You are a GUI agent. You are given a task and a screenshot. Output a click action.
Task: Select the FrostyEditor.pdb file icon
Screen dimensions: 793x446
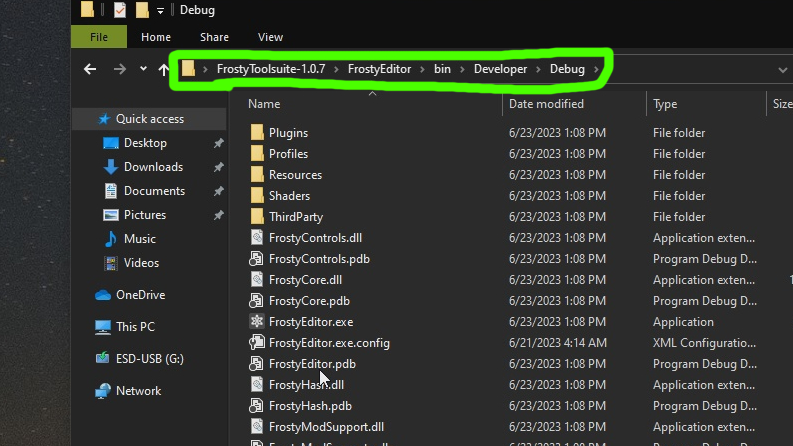click(x=256, y=364)
